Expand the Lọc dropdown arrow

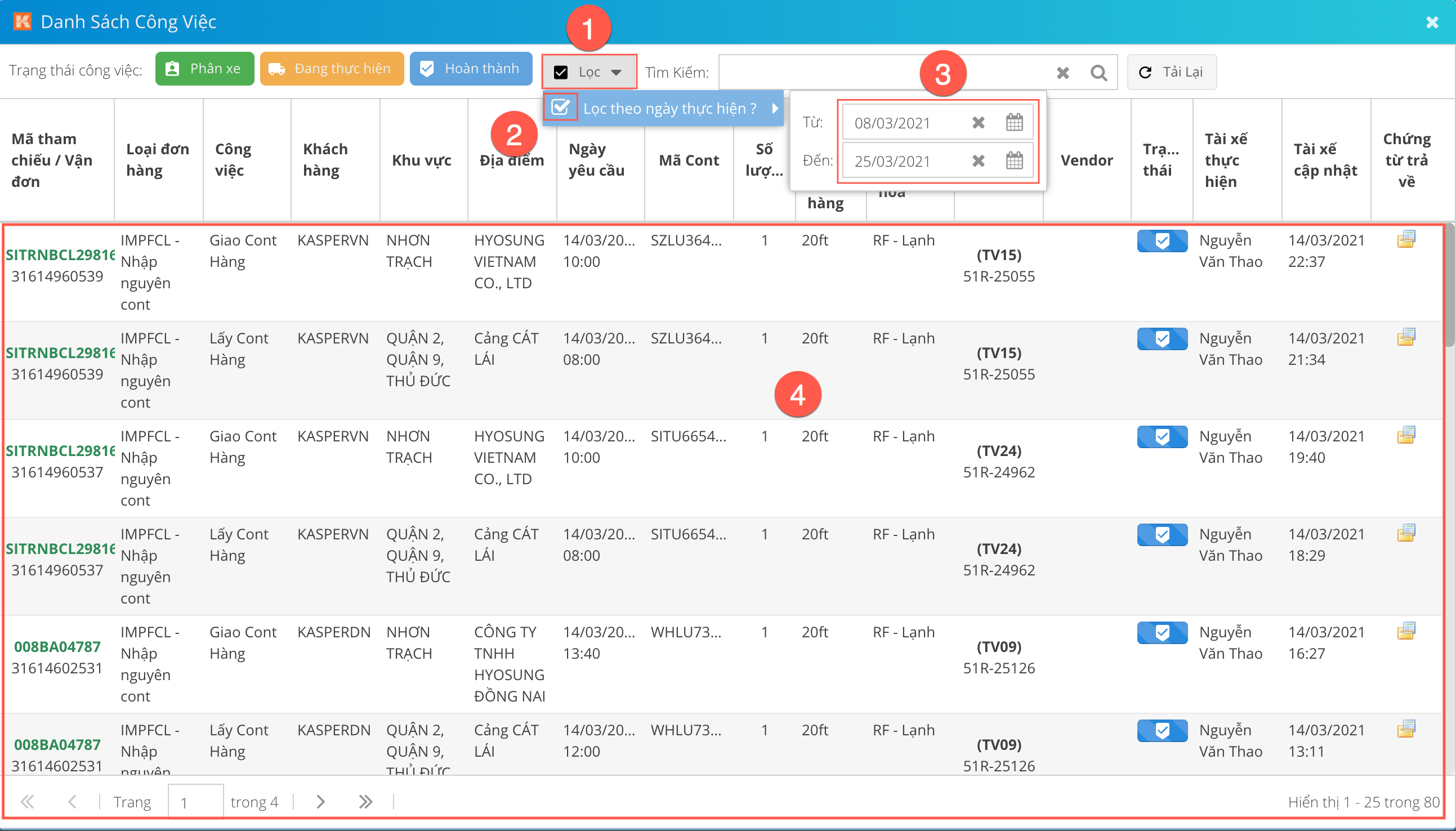point(616,72)
